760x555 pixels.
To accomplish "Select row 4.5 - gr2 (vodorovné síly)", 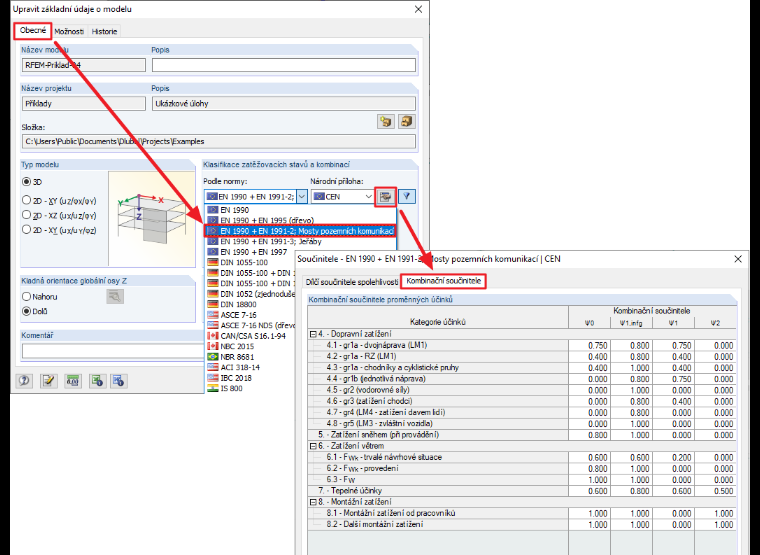I will tap(522, 390).
